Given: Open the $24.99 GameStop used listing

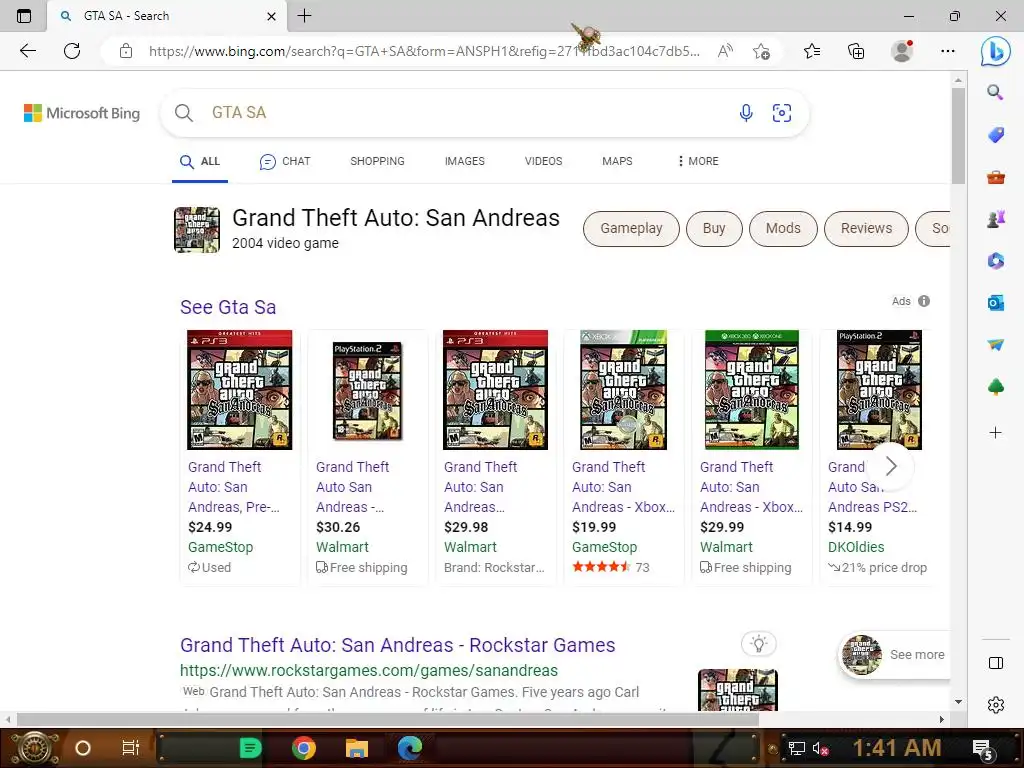Looking at the screenshot, I should [240, 457].
